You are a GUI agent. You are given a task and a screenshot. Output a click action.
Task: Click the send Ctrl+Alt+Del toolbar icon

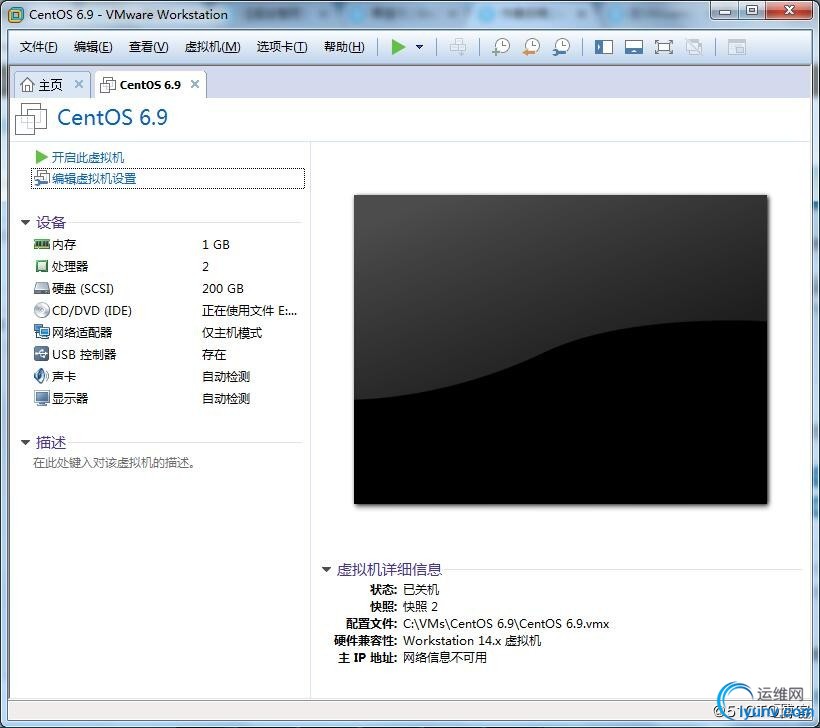point(458,47)
